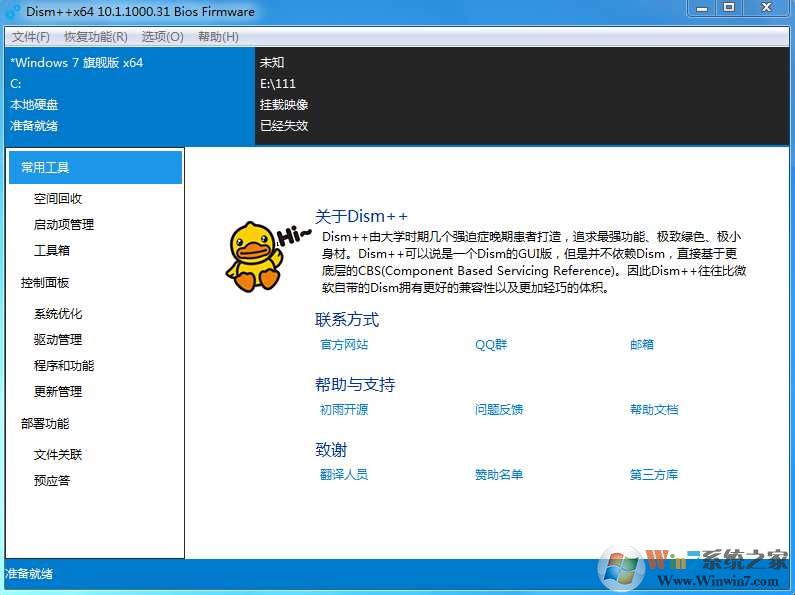The height and width of the screenshot is (595, 795).
Task: Select the Windows 7 旗舰版 x64 image tile
Action: (128, 94)
